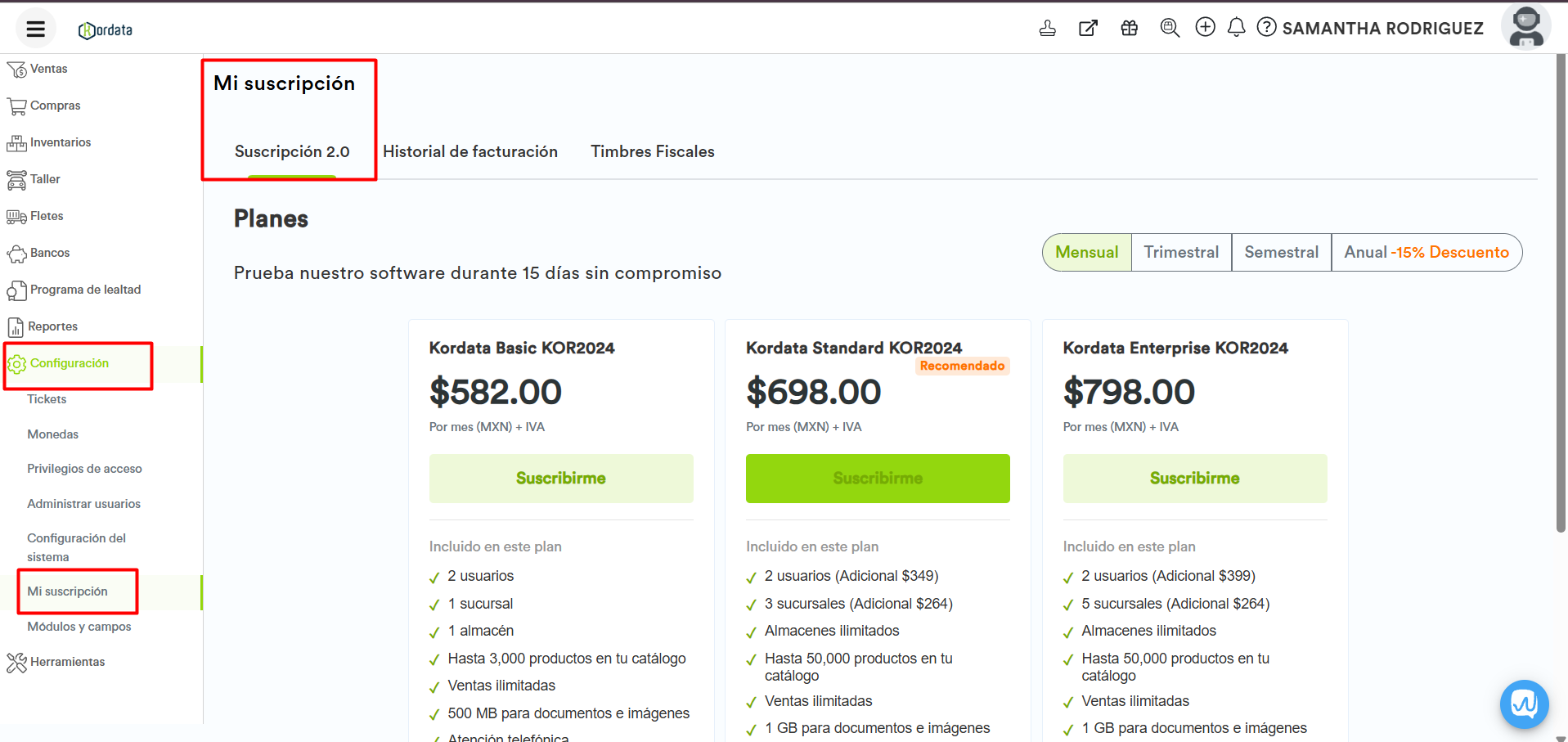Select Mi suscripción in the sidebar
Image resolution: width=1568 pixels, height=742 pixels.
[67, 591]
